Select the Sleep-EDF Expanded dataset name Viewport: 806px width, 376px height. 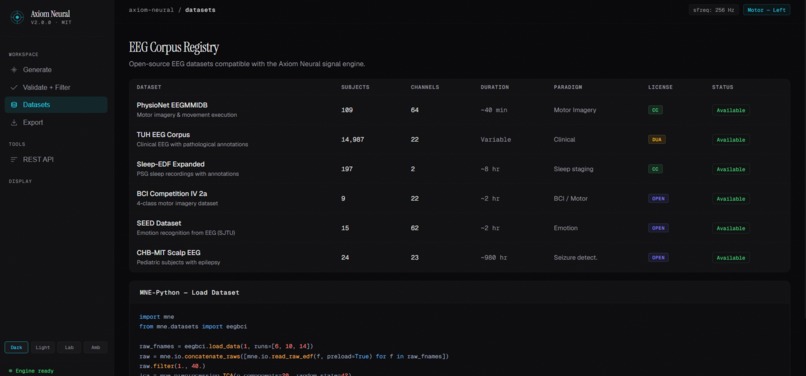click(x=171, y=164)
